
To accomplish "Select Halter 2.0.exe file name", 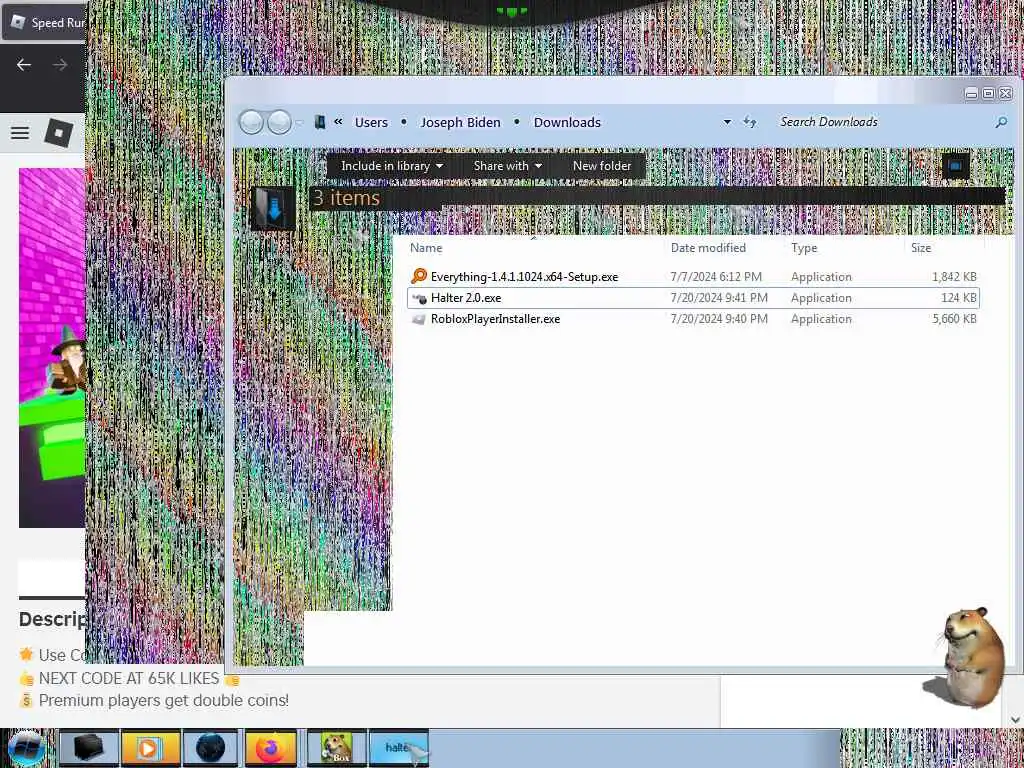I will click(x=466, y=298).
